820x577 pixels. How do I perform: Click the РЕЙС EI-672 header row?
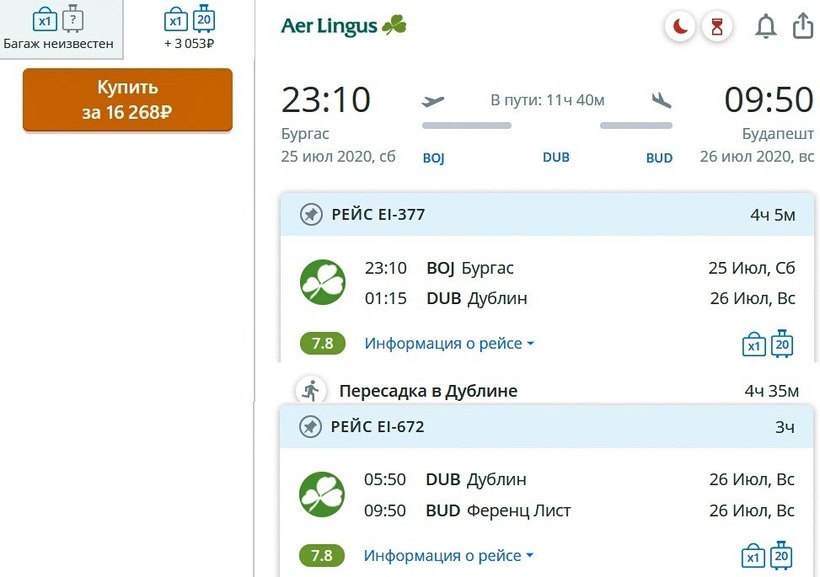point(547,426)
